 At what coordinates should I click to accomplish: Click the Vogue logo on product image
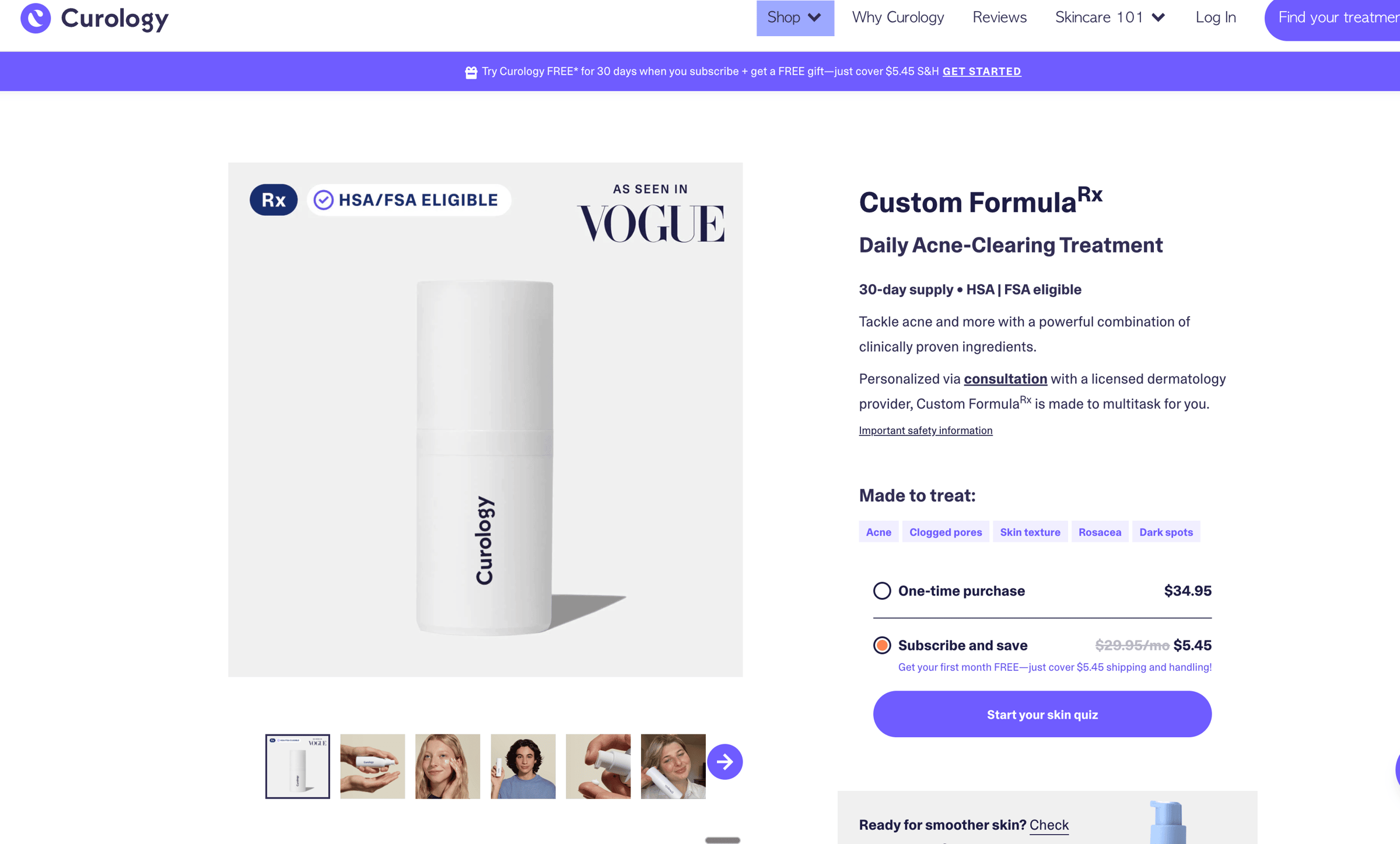pos(650,223)
